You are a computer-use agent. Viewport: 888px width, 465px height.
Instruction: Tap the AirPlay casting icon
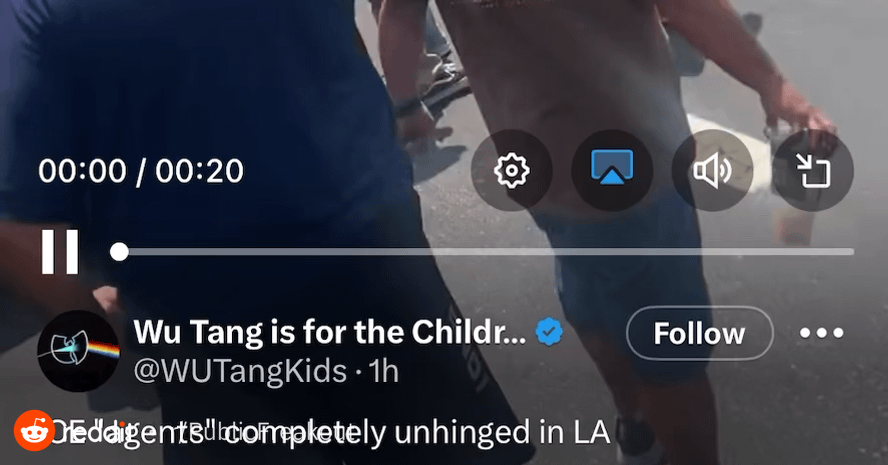612,170
